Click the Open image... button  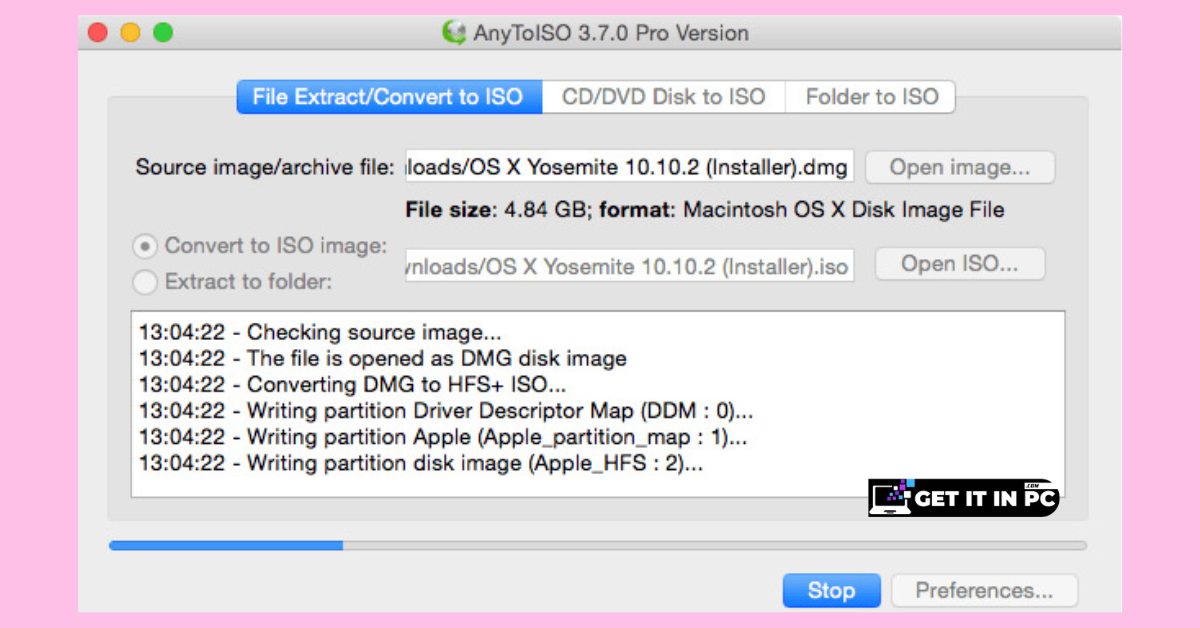960,167
